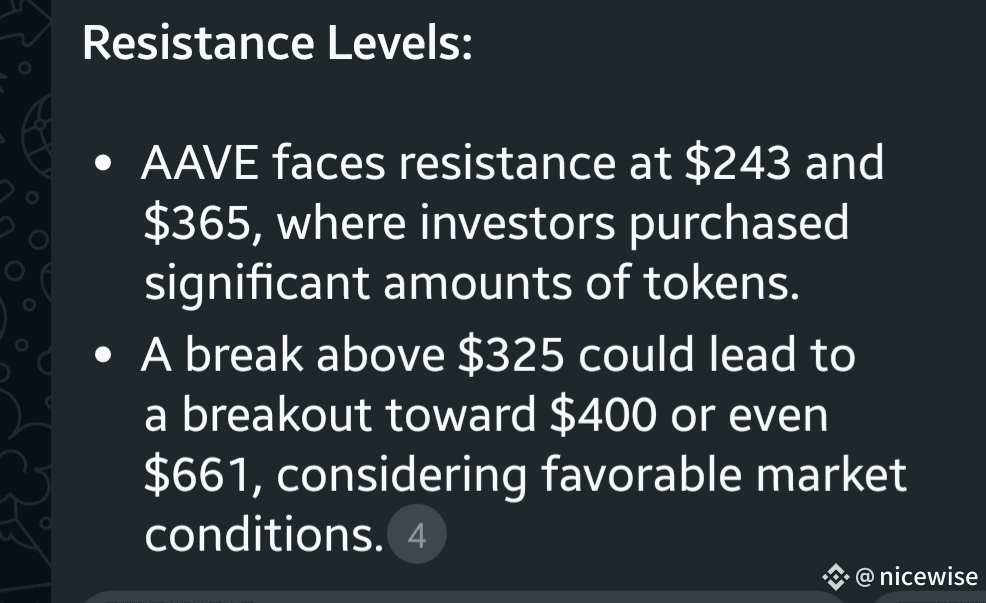Click the Binance logo watermark icon
This screenshot has width=986, height=603.
(836, 576)
